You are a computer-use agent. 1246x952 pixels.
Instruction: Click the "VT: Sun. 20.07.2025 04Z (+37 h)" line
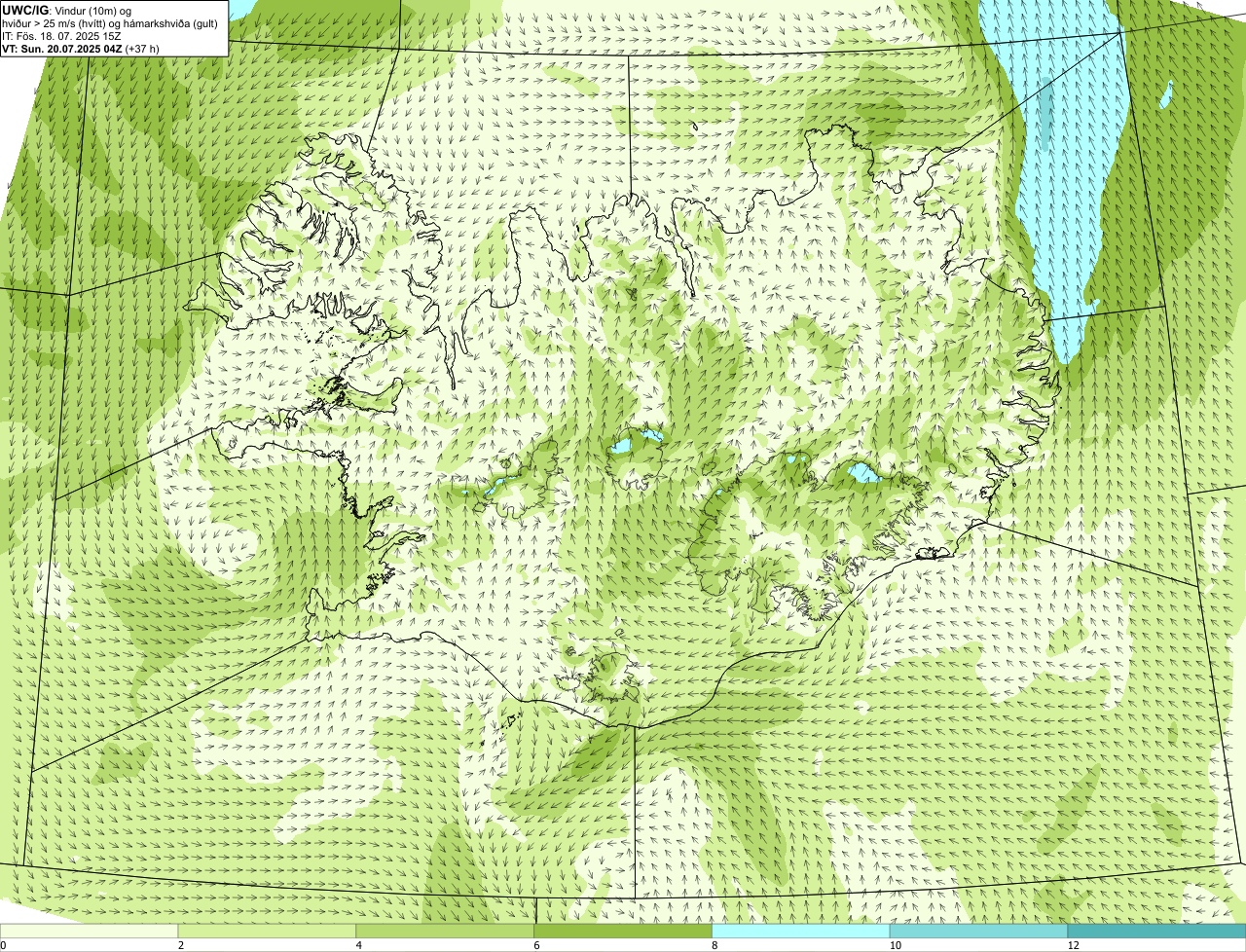81,48
